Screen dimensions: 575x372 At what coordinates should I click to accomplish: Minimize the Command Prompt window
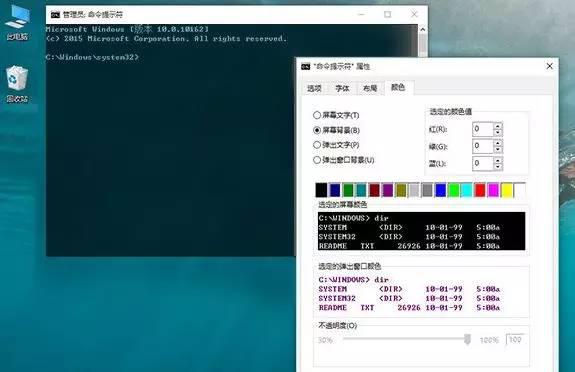361,14
